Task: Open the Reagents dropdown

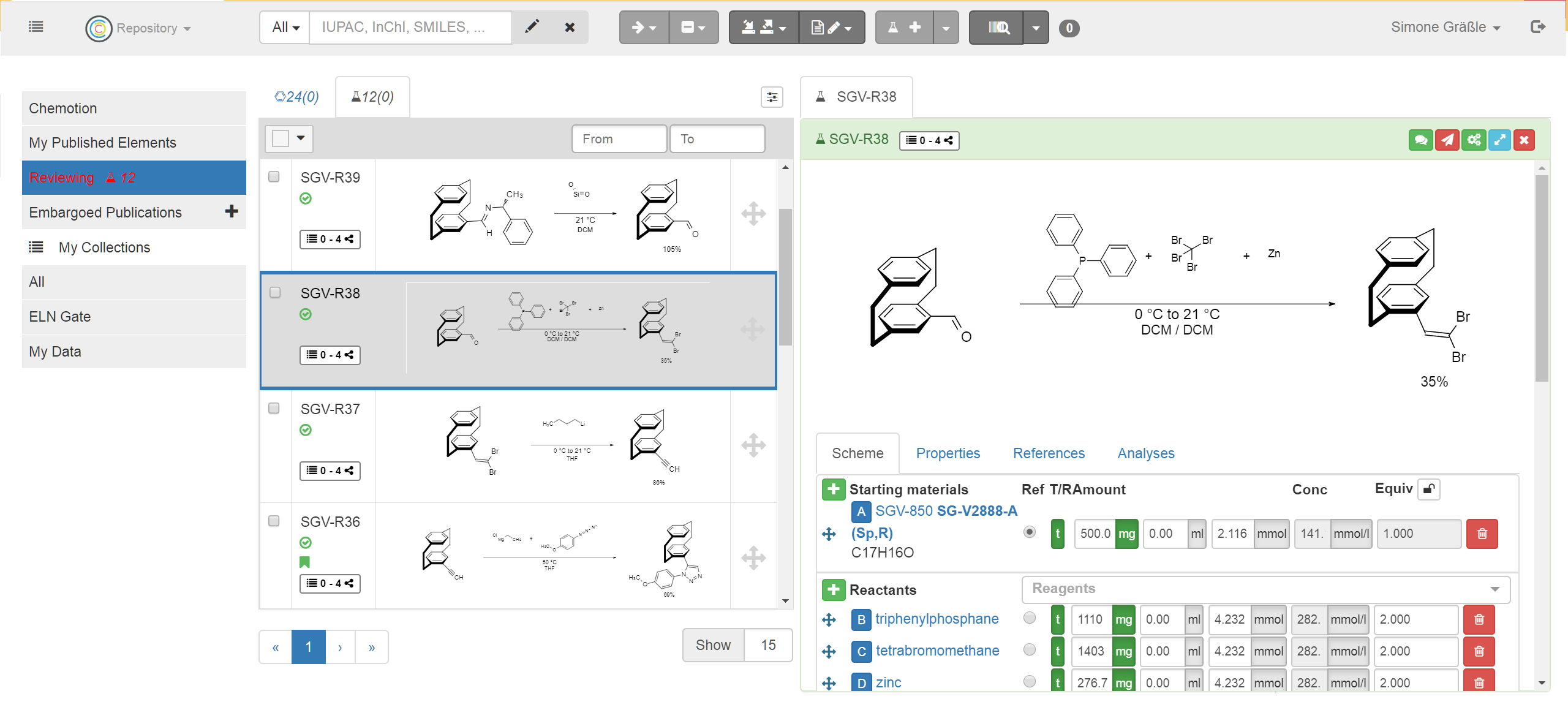Action: [1265, 589]
